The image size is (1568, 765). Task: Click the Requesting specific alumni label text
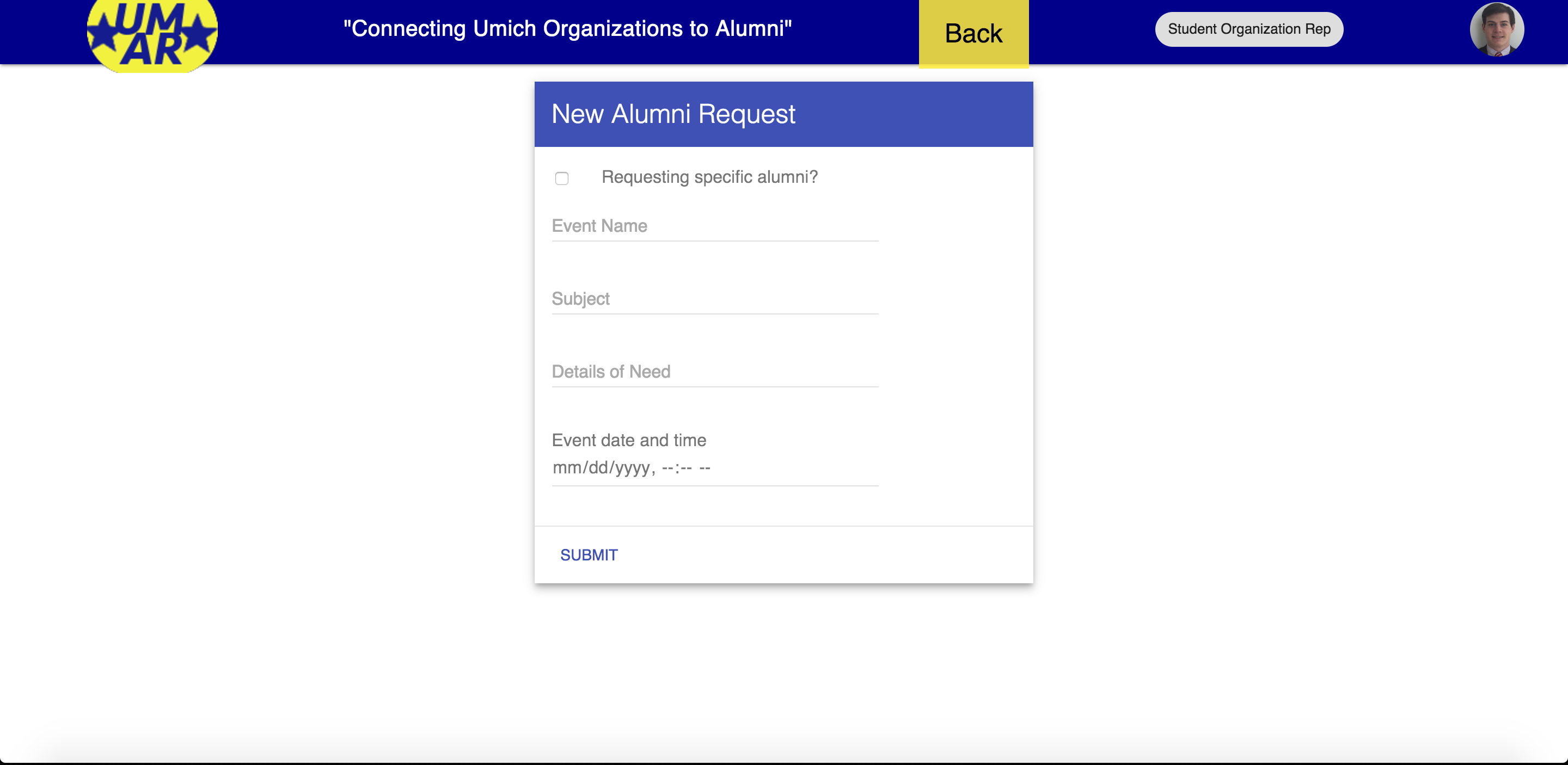tap(709, 177)
